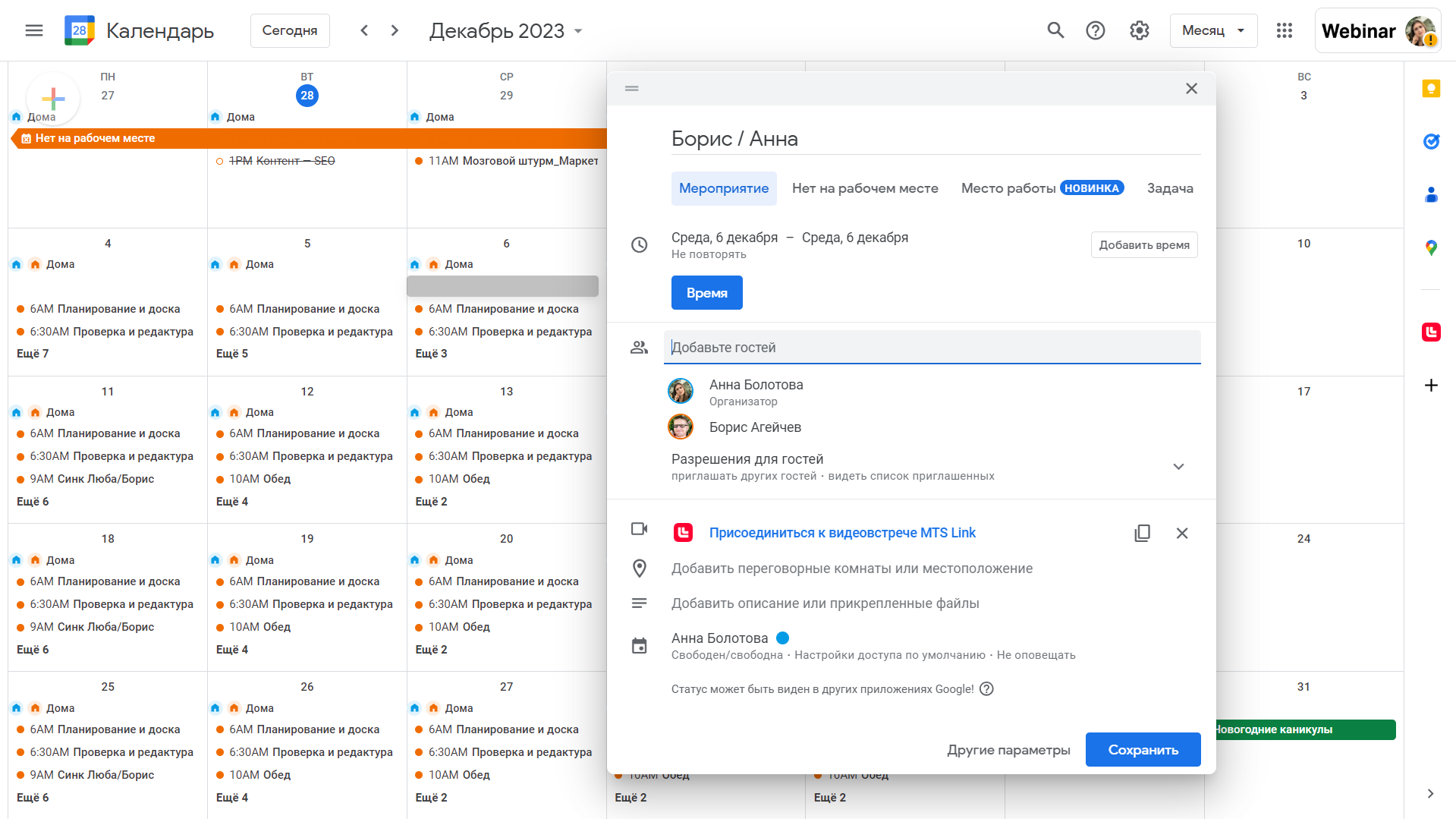Screen dimensions: 1456x819
Task: Click the location pin icon in dialog
Action: pos(640,568)
